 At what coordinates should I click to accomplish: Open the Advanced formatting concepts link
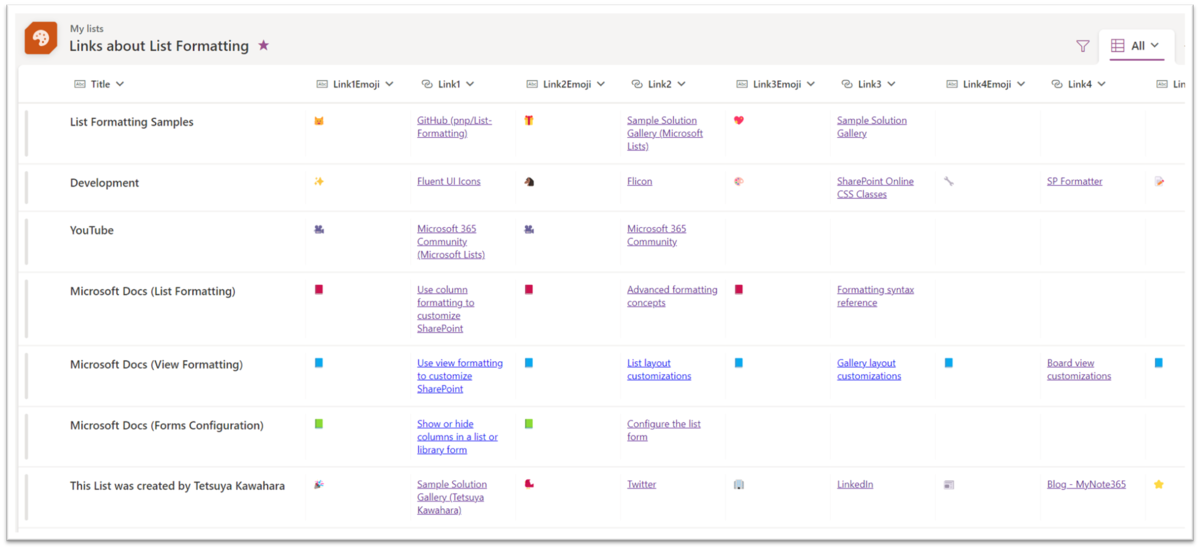[672, 296]
